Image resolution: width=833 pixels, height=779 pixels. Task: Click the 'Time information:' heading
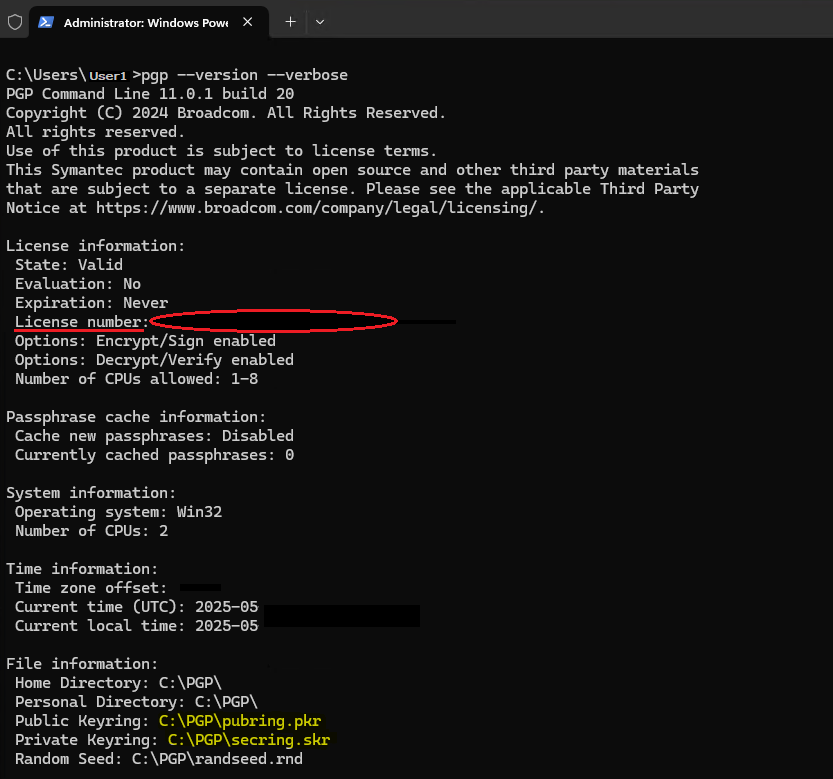[82, 569]
